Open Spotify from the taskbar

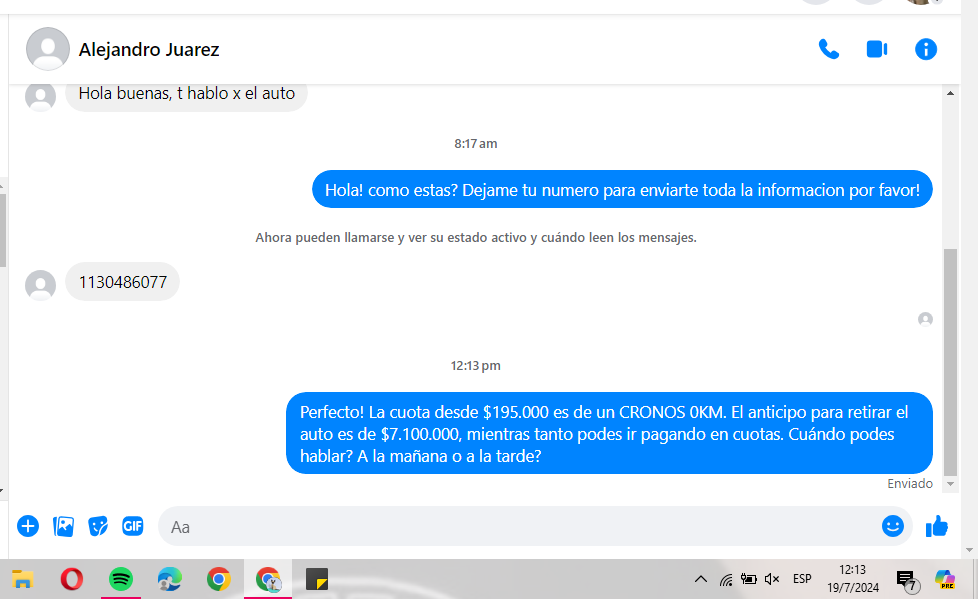[121, 579]
